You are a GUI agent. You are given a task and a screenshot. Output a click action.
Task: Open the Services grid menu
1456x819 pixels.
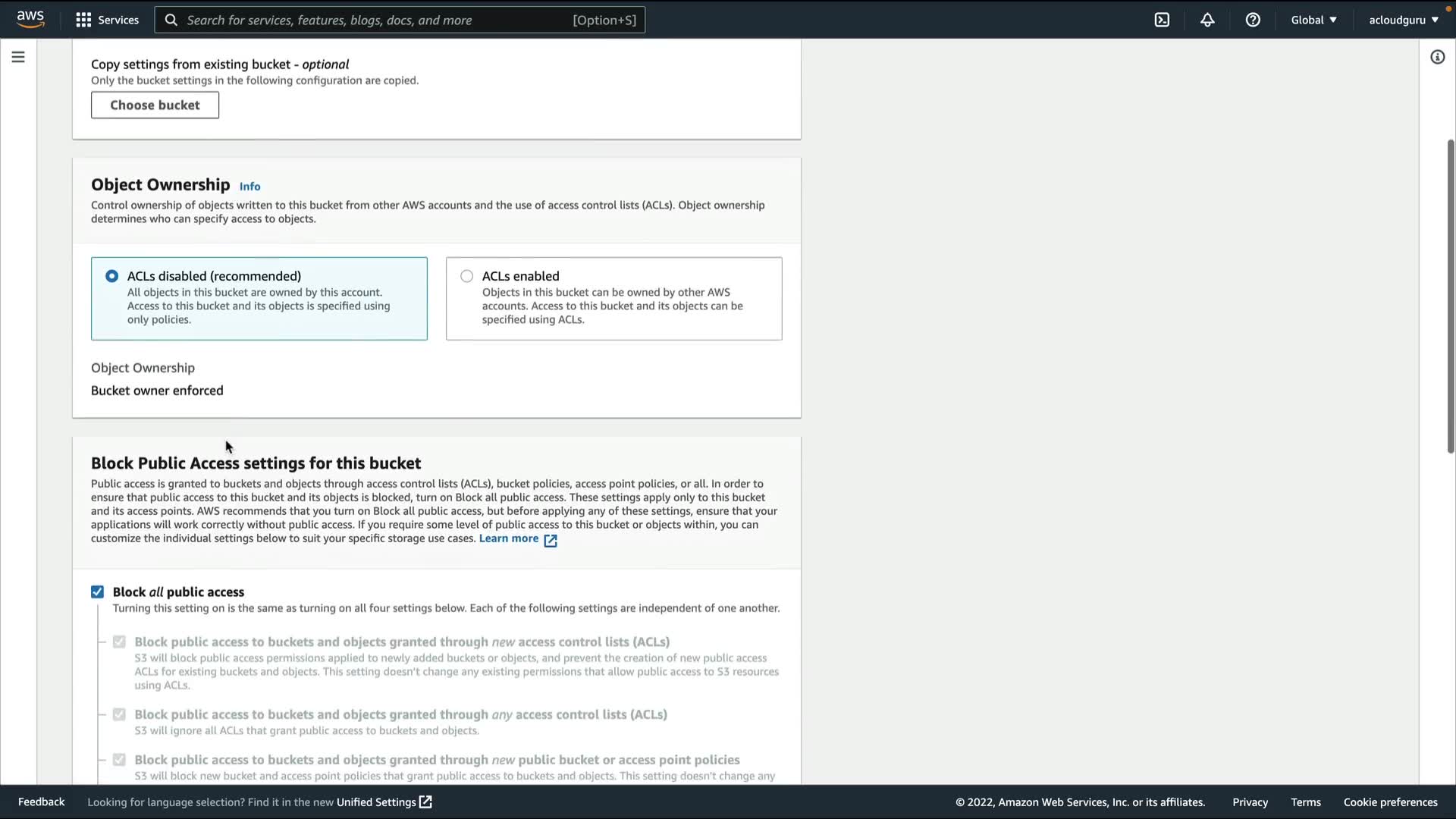107,20
